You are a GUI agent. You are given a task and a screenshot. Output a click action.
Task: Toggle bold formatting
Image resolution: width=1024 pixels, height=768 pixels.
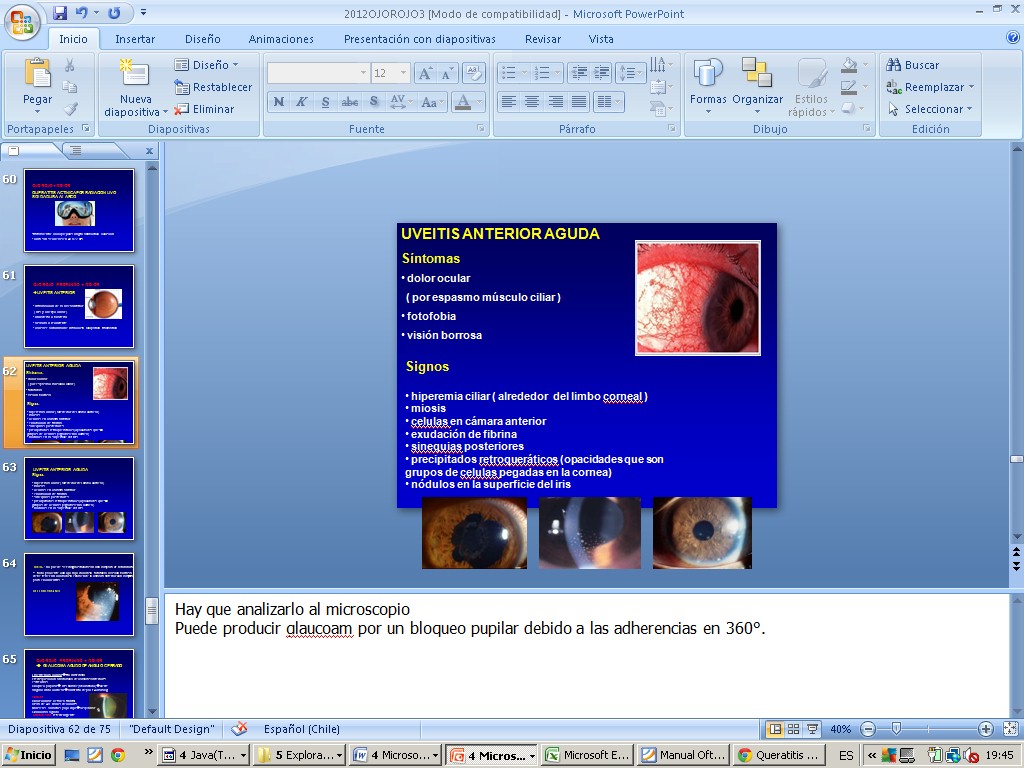pyautogui.click(x=279, y=102)
